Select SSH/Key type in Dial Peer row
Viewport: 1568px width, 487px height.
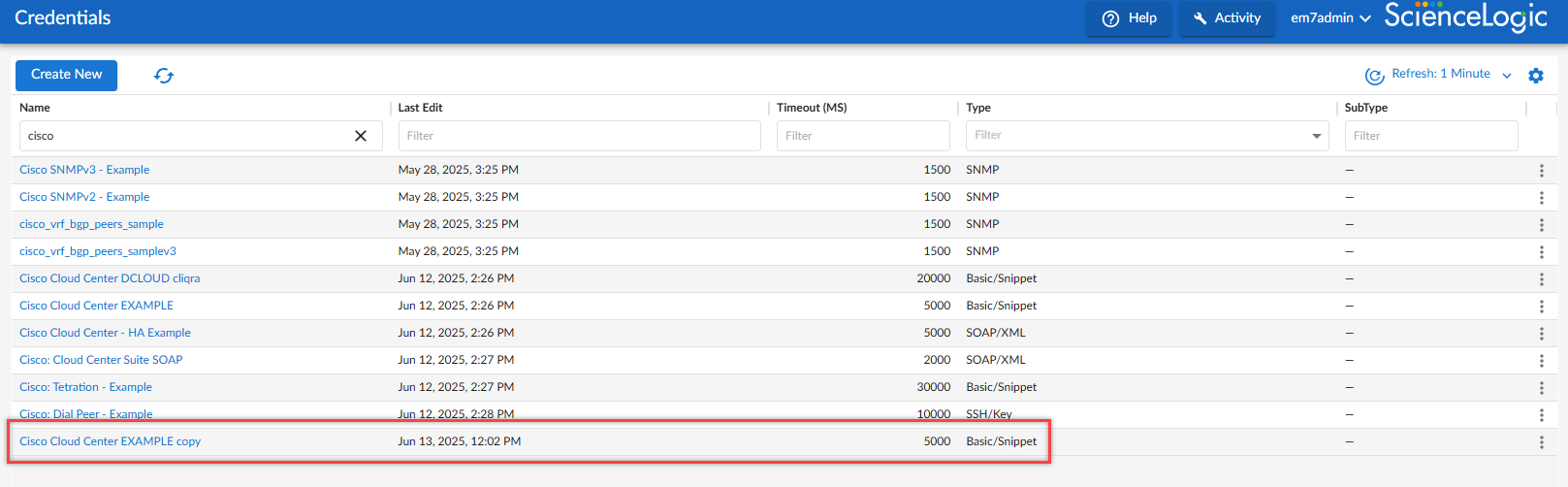tap(989, 414)
